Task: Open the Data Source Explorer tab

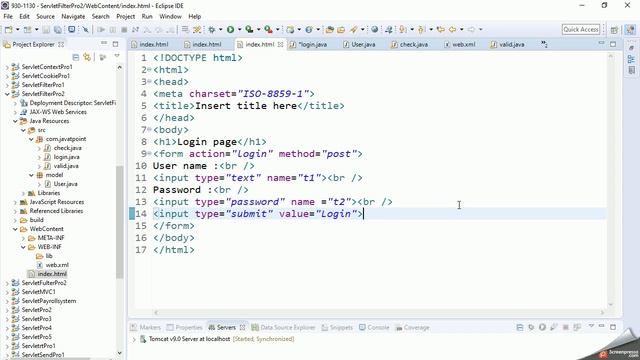Action: tap(283, 327)
